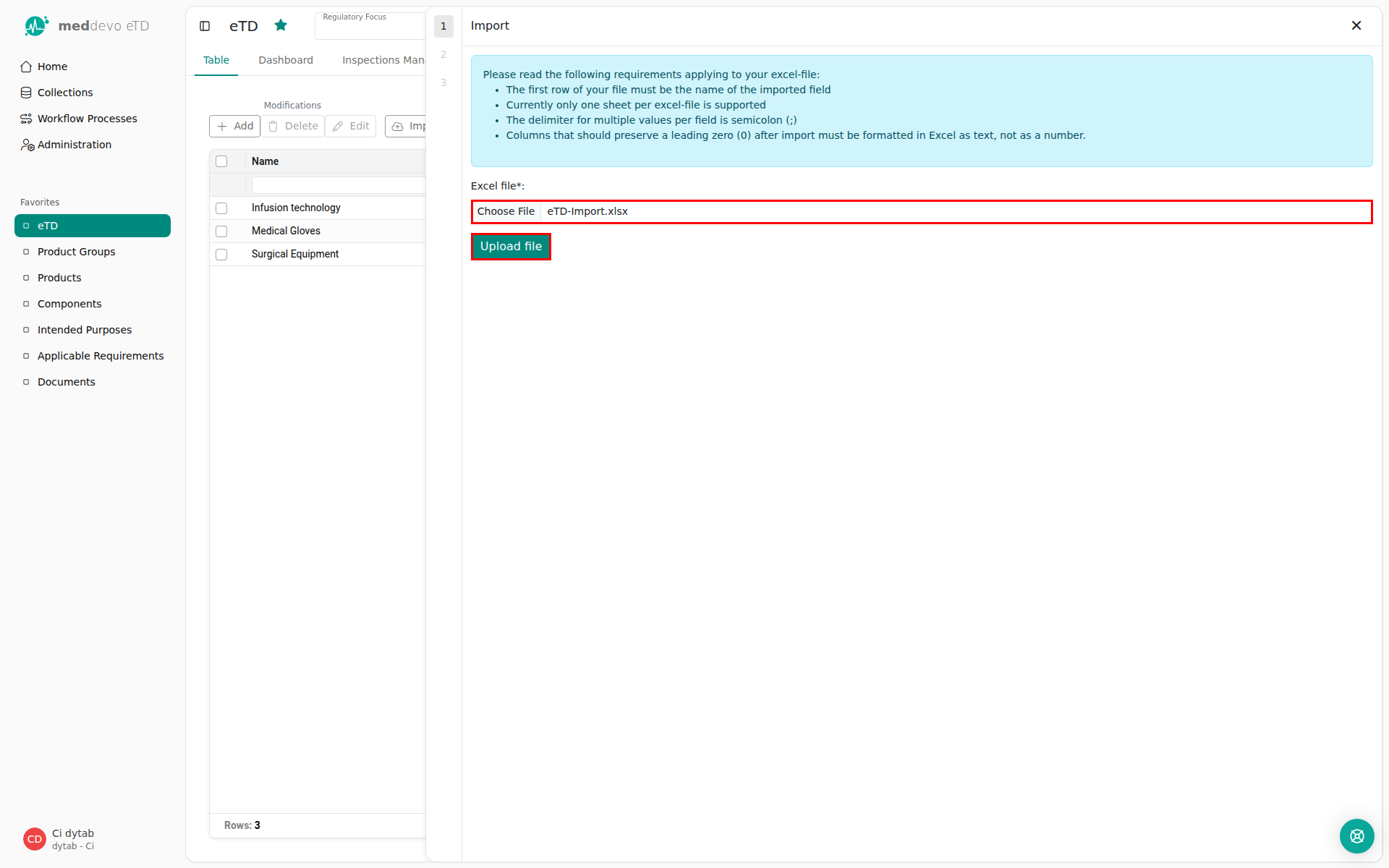Click the eTD favorite star icon
Screen dimensions: 1389x868
[281, 25]
